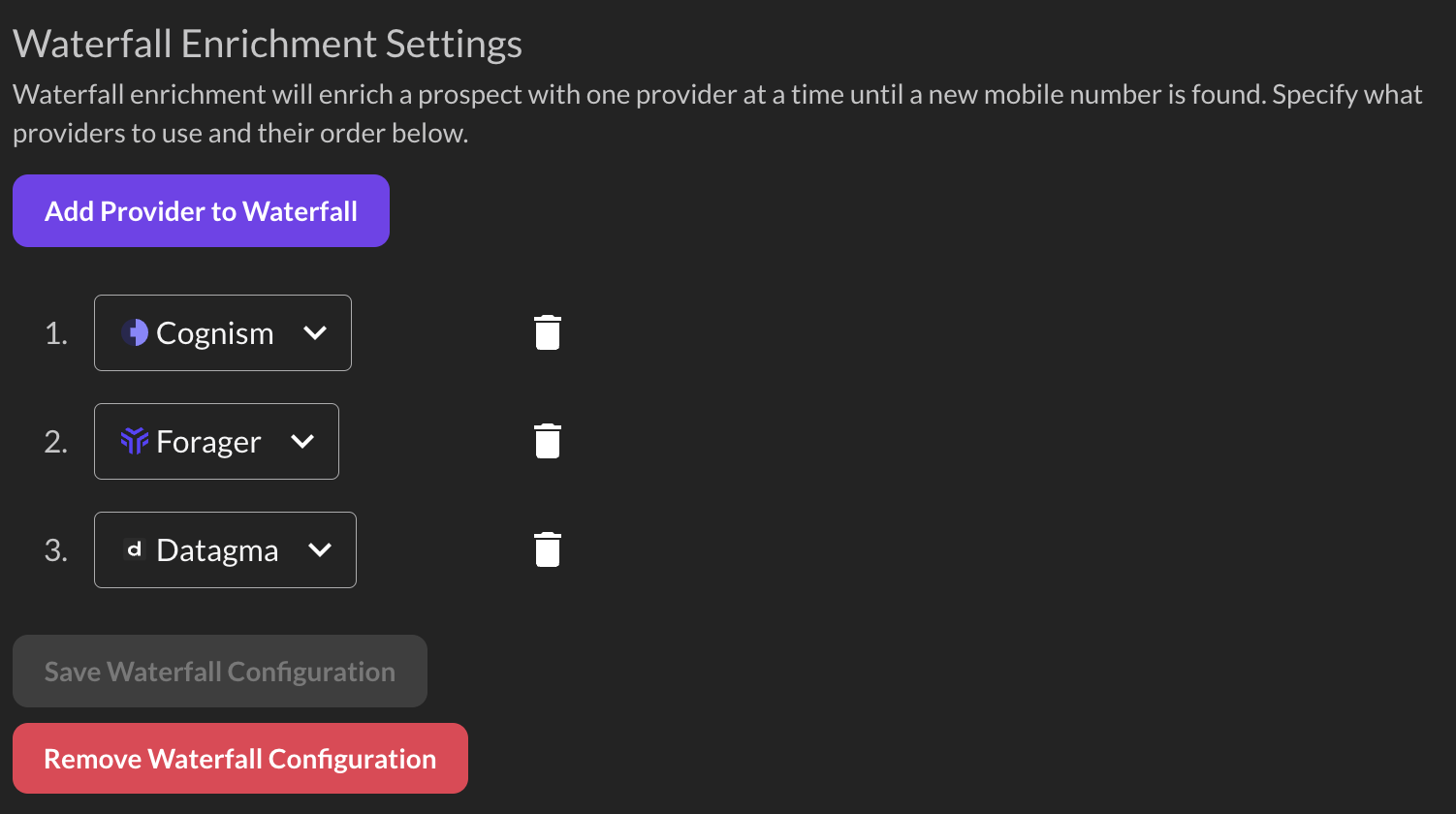Click the Cognism logo icon
Screen dimensions: 1456x814
tap(135, 332)
